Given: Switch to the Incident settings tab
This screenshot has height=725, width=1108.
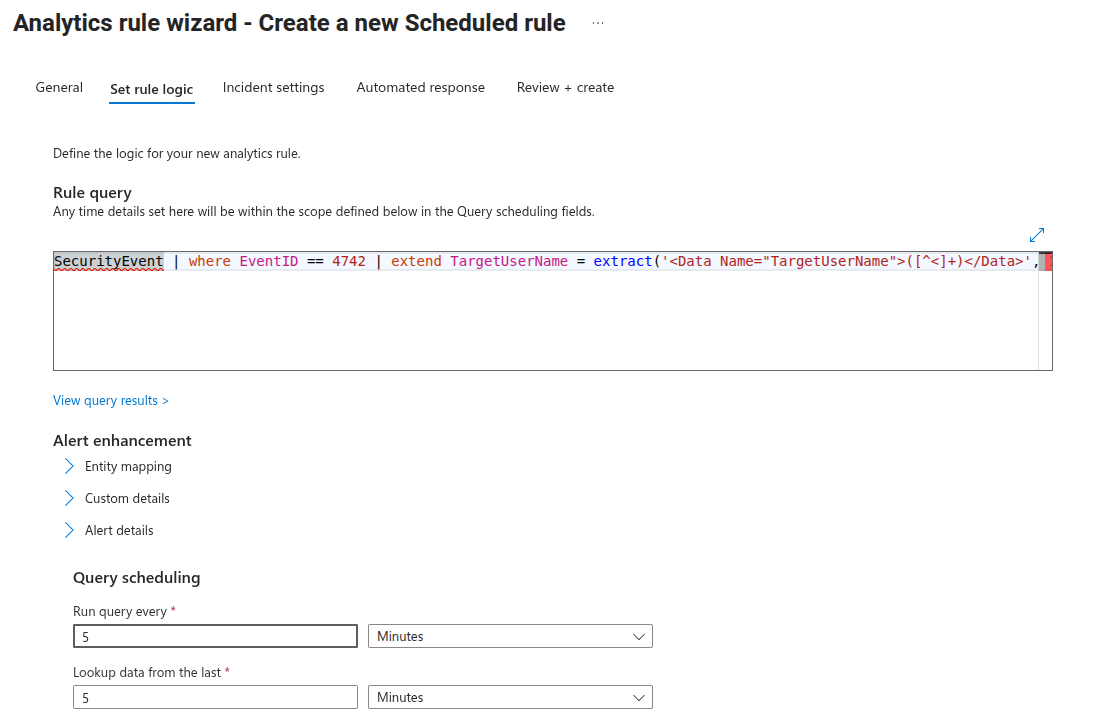Looking at the screenshot, I should click(273, 88).
